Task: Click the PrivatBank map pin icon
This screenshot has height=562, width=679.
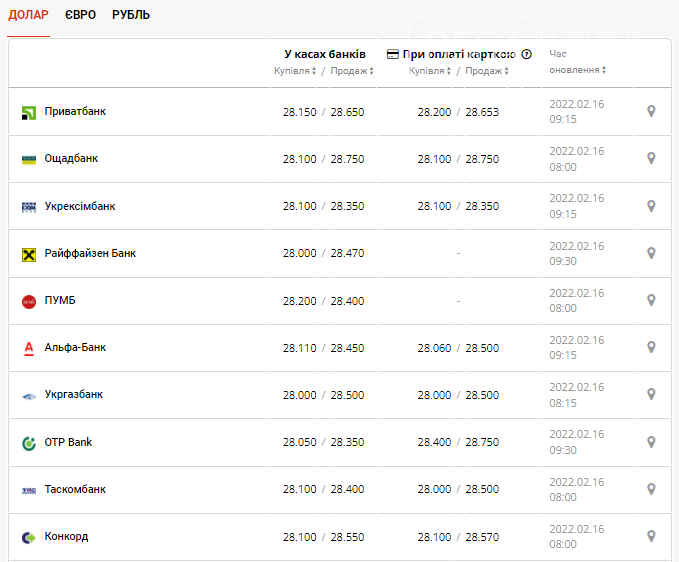Action: (x=651, y=111)
